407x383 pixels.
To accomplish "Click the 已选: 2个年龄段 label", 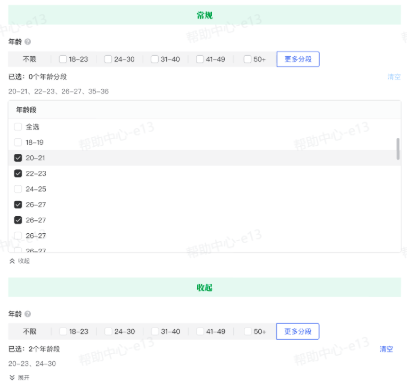I will 34,349.
